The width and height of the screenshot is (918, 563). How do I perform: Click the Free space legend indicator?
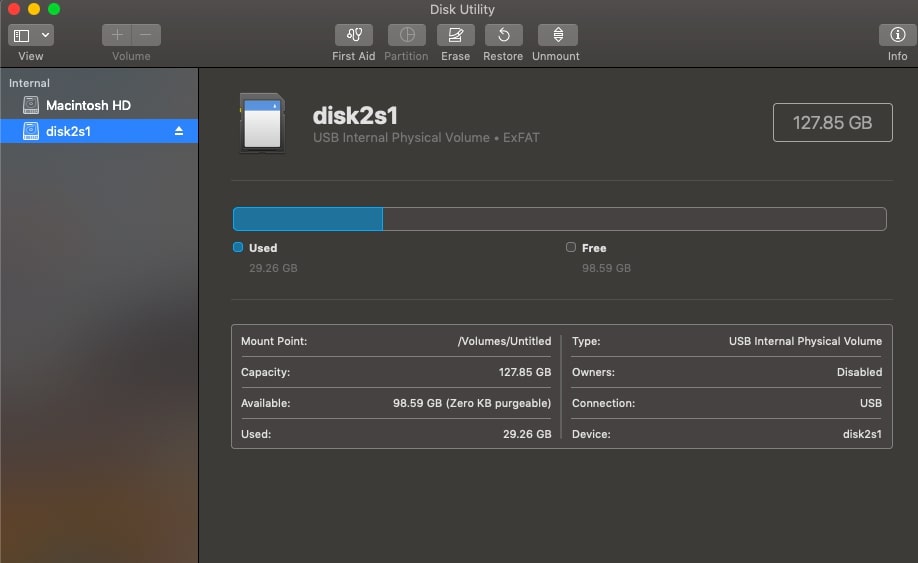click(x=571, y=247)
